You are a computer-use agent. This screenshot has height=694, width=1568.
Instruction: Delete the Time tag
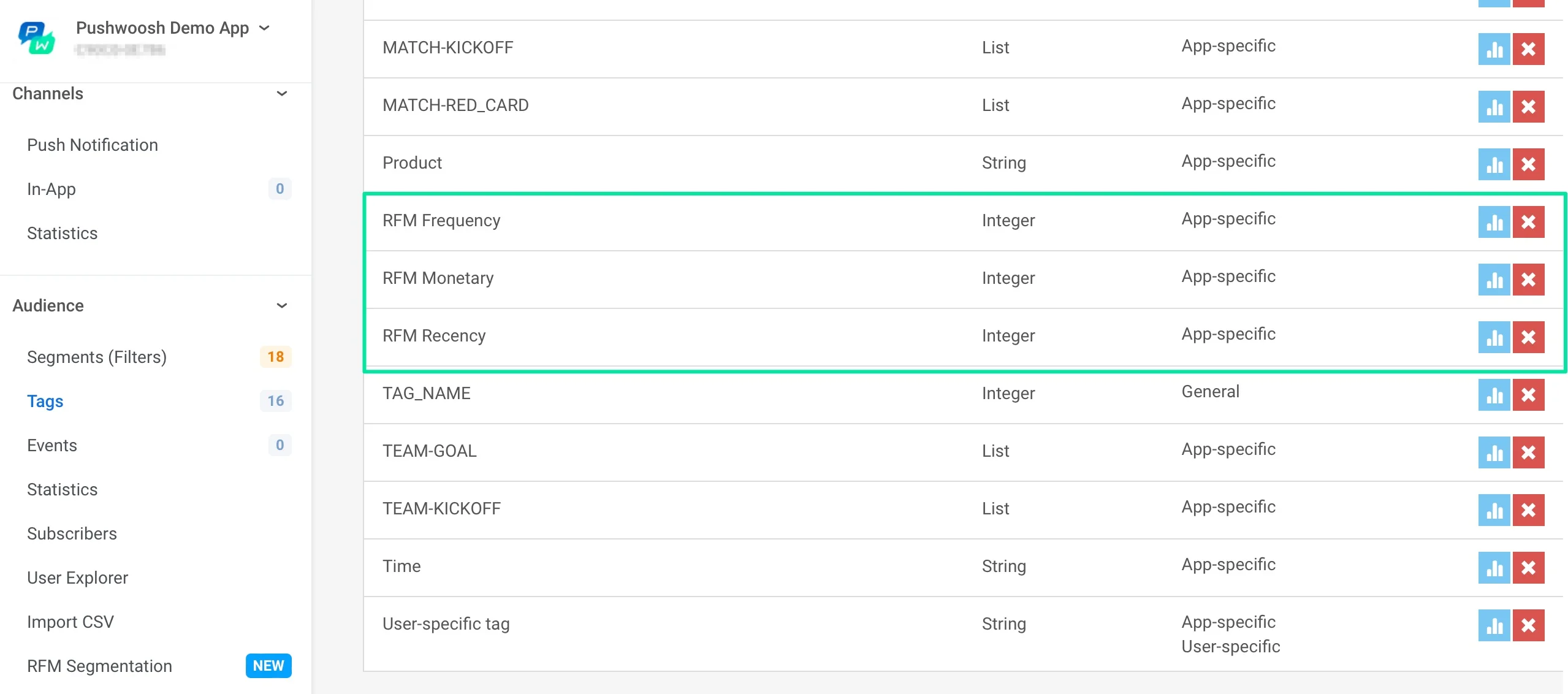tap(1529, 568)
